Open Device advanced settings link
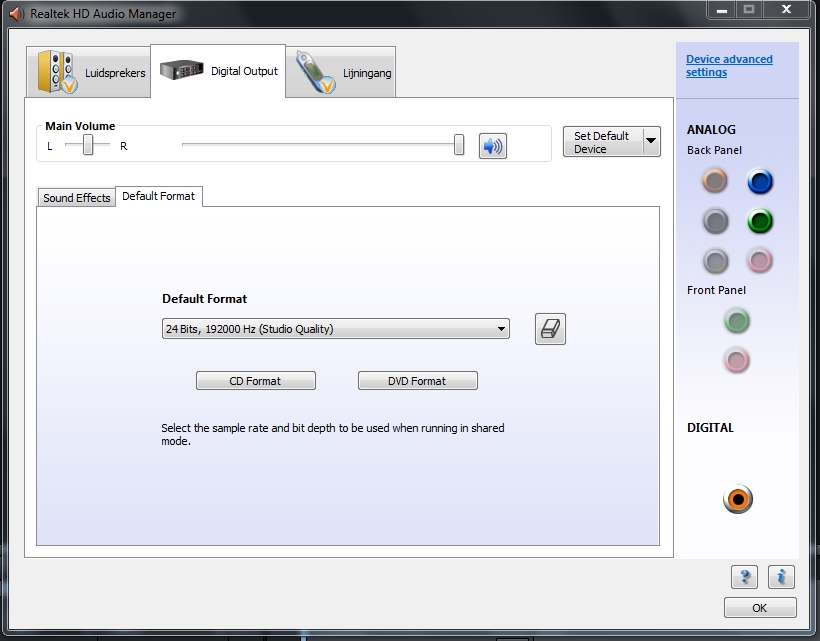Image resolution: width=820 pixels, height=641 pixels. coord(728,66)
